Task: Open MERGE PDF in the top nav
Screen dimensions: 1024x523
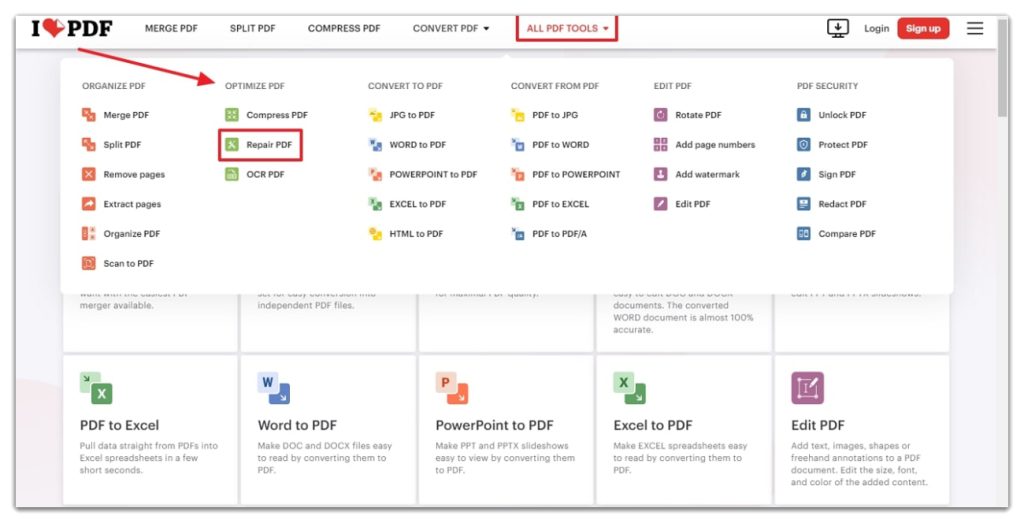Action: (x=171, y=28)
